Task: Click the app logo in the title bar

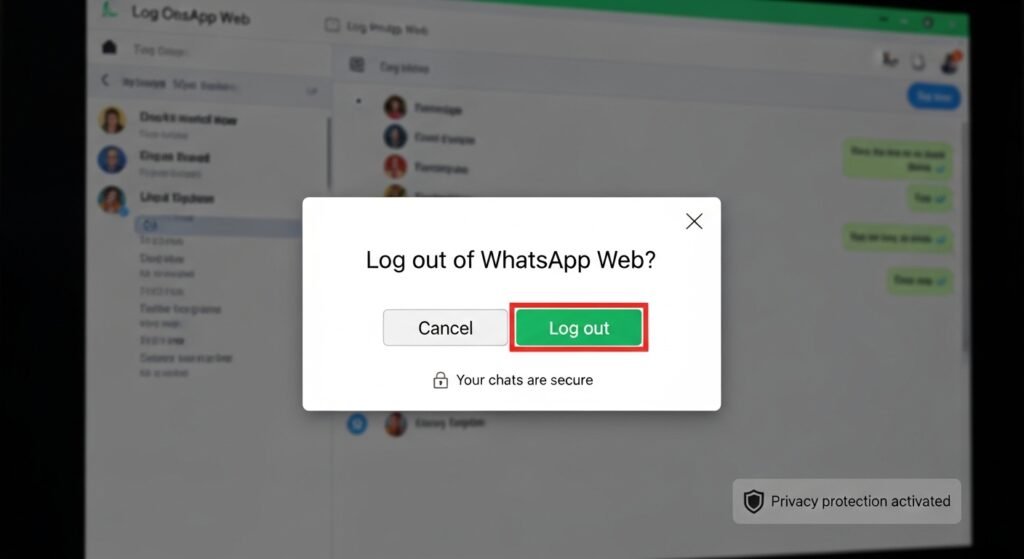Action: pyautogui.click(x=110, y=10)
